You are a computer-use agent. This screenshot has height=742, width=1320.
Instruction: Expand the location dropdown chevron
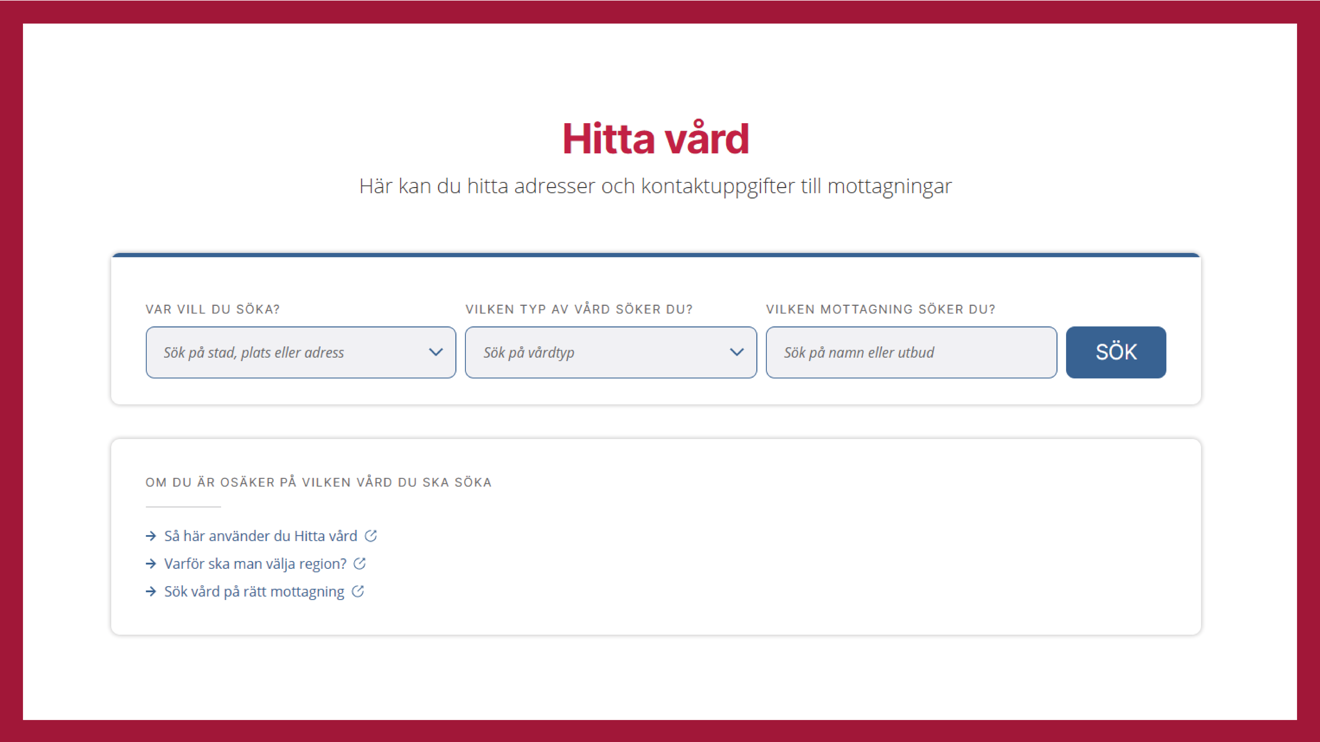[435, 352]
